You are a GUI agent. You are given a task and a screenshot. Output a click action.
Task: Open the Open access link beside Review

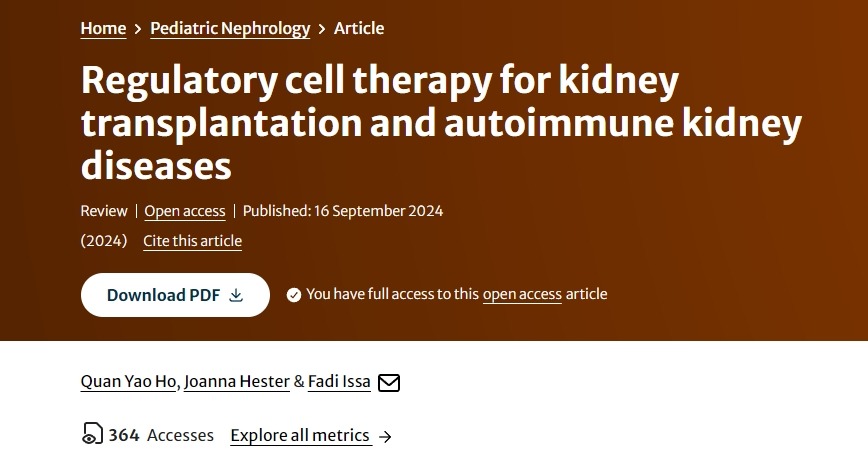click(x=185, y=211)
